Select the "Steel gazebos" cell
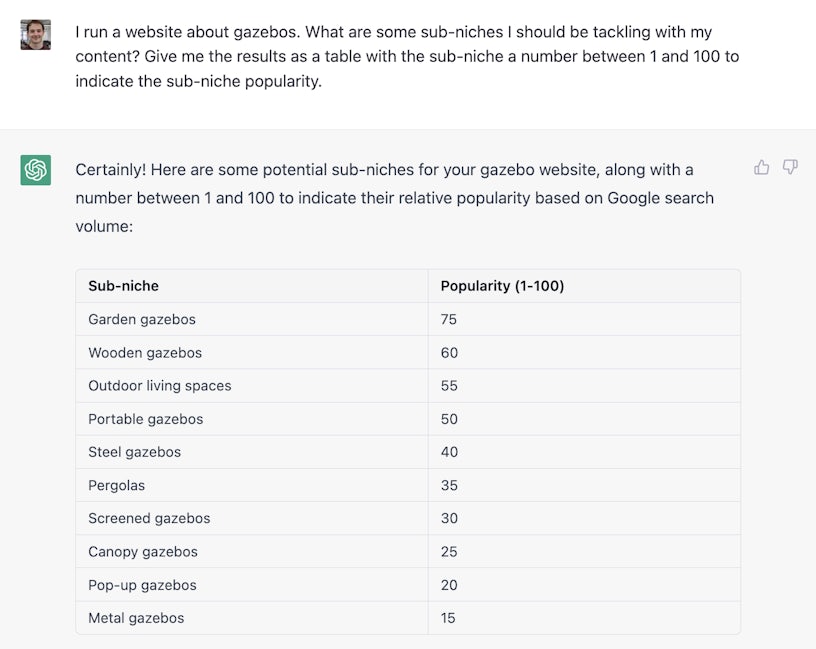Viewport: 816px width, 649px height. 135,452
